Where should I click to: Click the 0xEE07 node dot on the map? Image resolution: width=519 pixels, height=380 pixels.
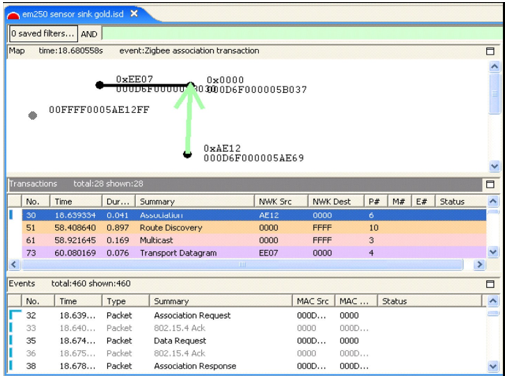pos(99,85)
